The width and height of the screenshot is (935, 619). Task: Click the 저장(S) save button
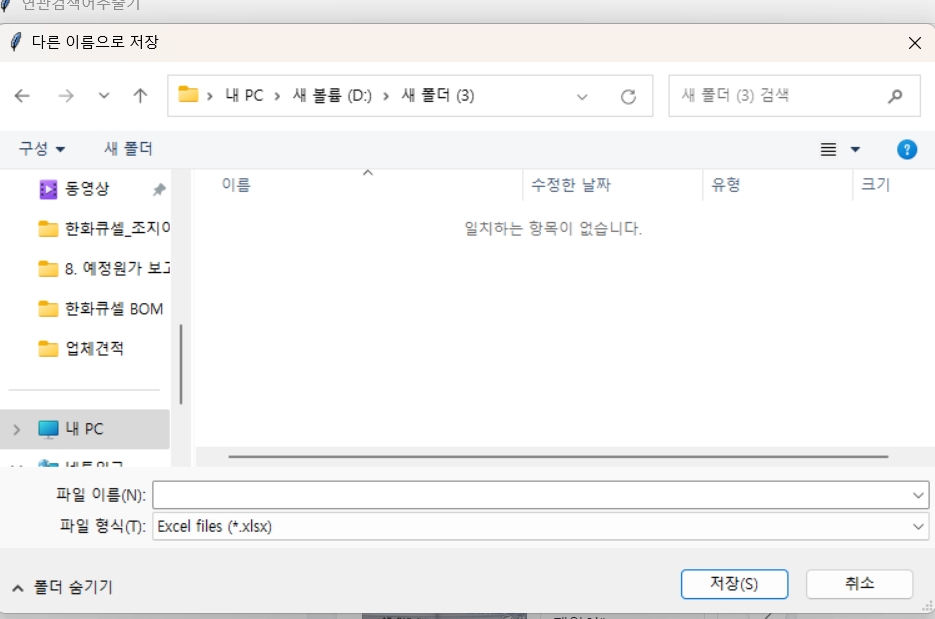[734, 584]
